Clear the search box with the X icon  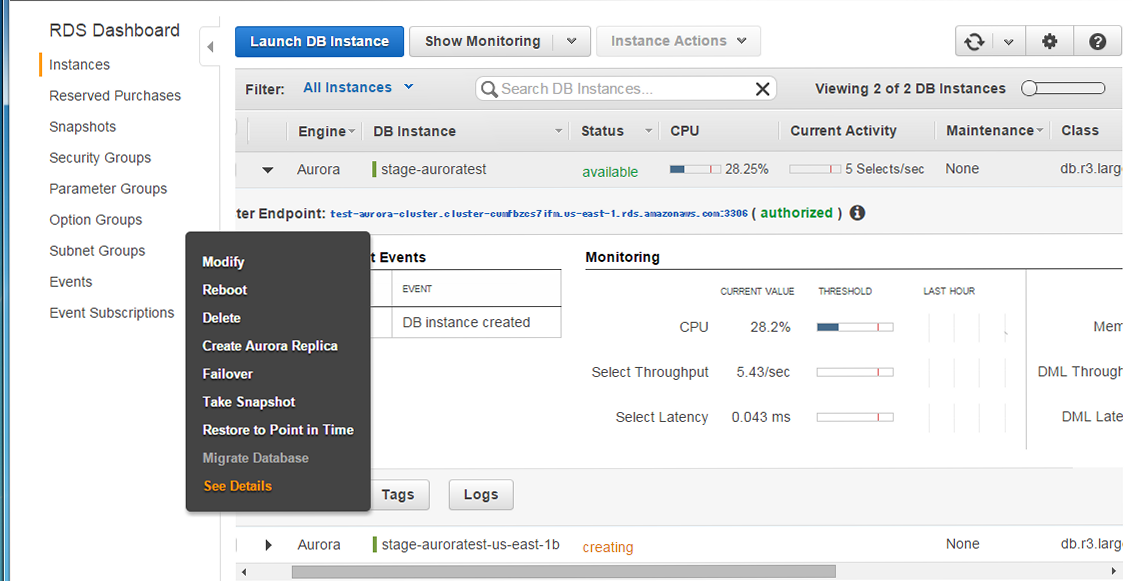pos(762,89)
